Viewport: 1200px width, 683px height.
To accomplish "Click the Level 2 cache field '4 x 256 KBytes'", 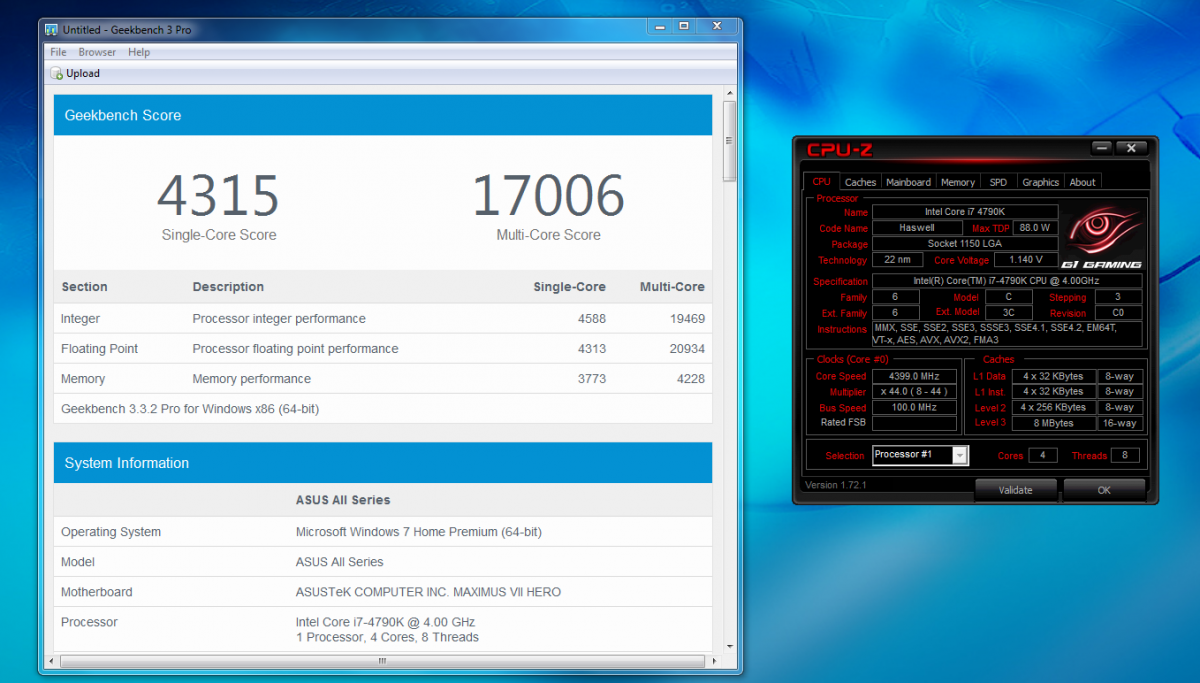I will [1054, 407].
